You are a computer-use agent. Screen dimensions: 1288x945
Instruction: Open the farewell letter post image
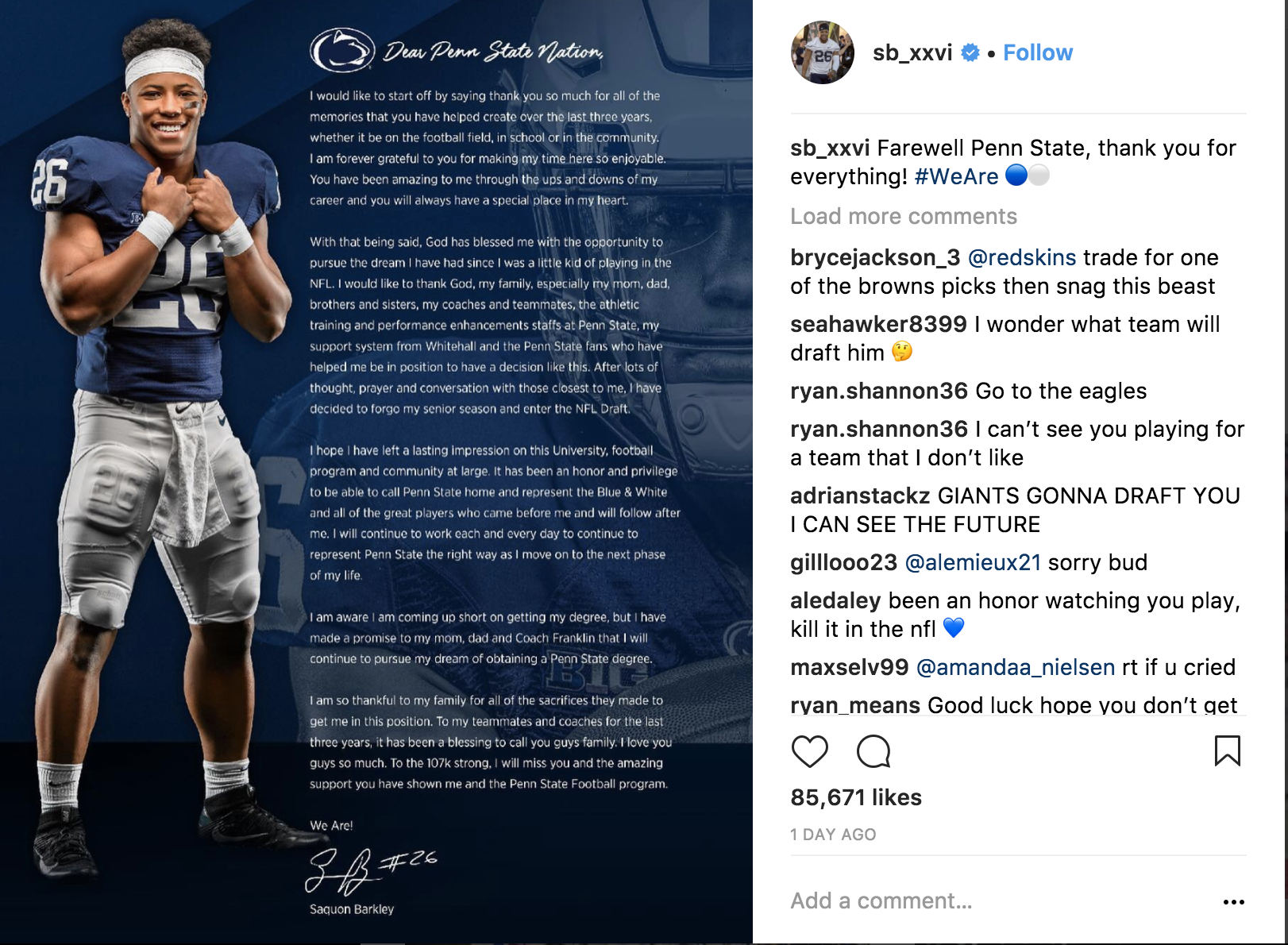click(x=376, y=472)
